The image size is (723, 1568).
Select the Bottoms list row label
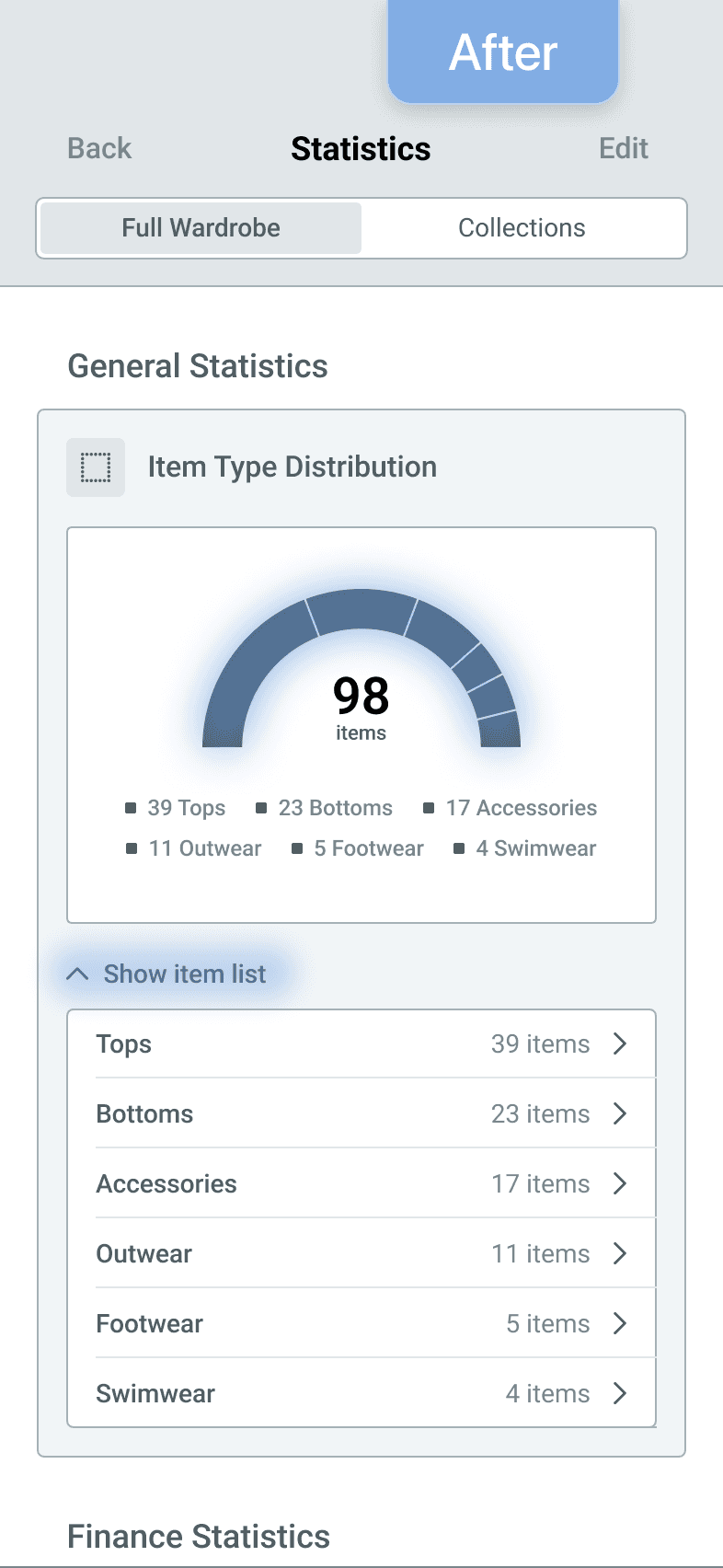point(144,1114)
